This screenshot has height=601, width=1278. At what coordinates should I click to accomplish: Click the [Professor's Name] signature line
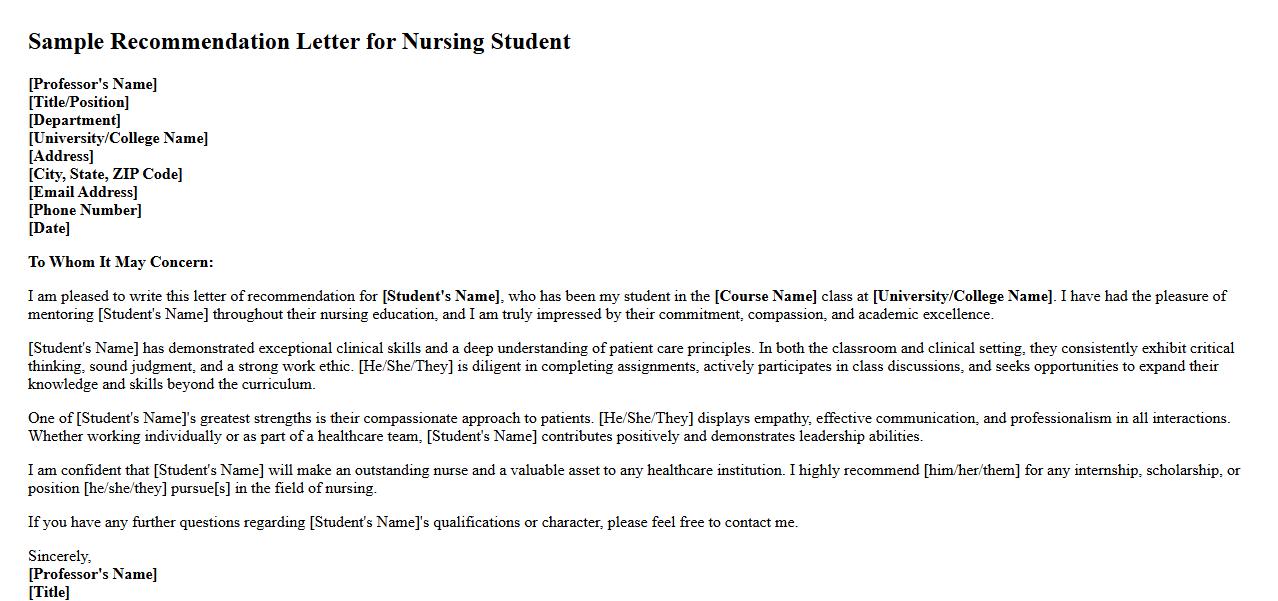92,574
